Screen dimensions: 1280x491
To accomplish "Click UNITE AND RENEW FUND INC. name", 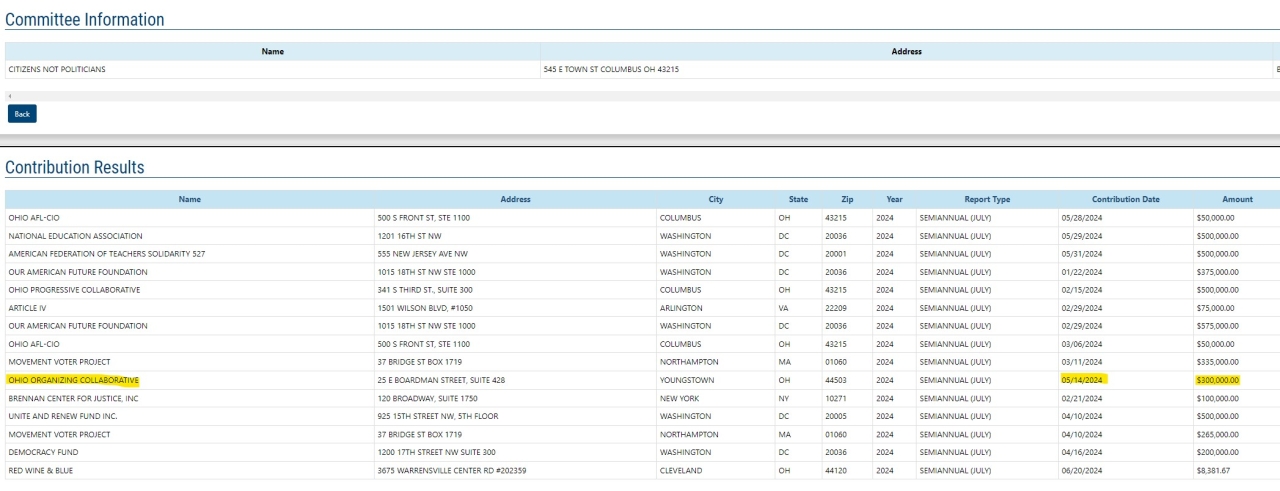I will pos(63,416).
